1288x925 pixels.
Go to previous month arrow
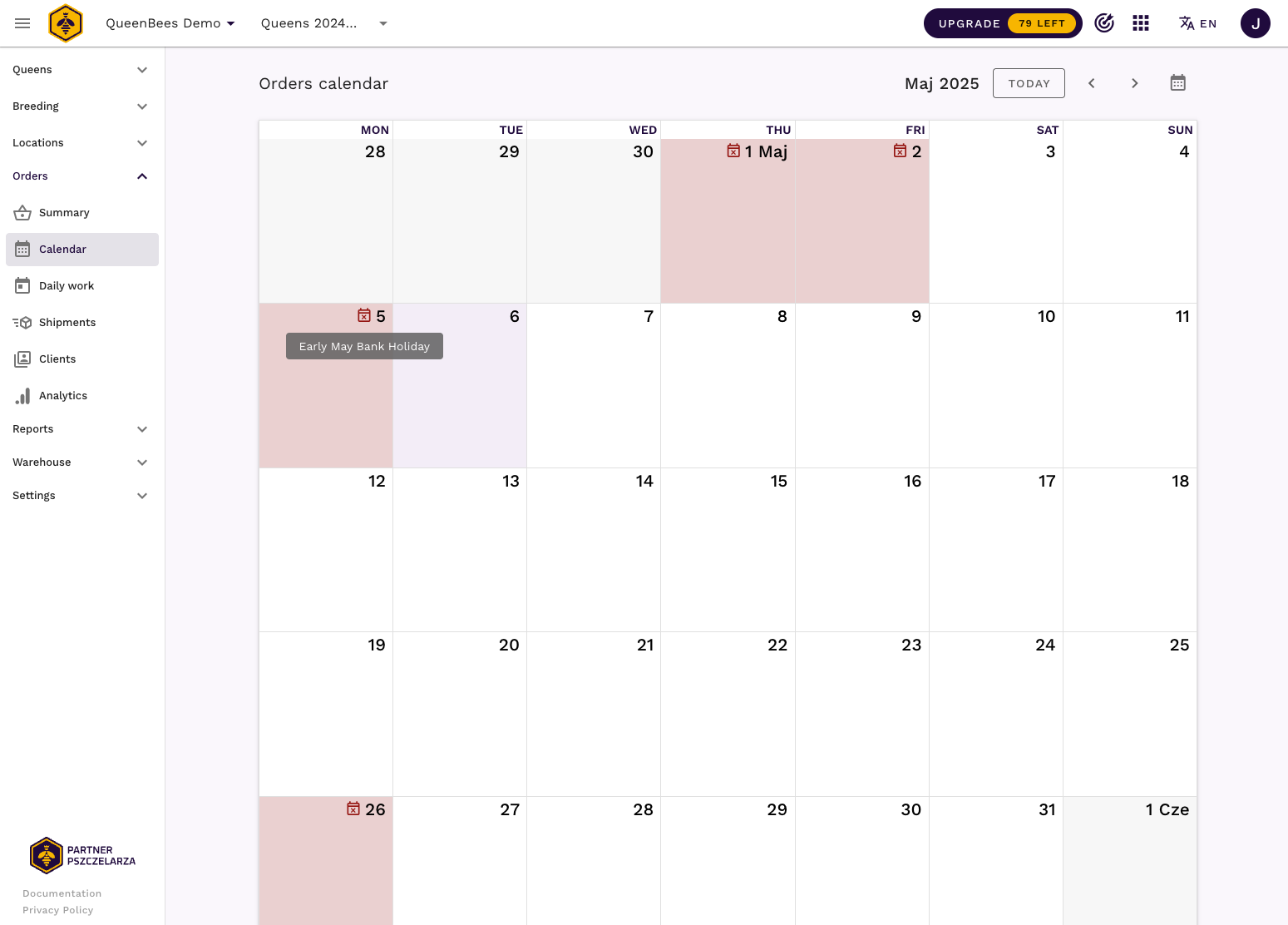1092,83
